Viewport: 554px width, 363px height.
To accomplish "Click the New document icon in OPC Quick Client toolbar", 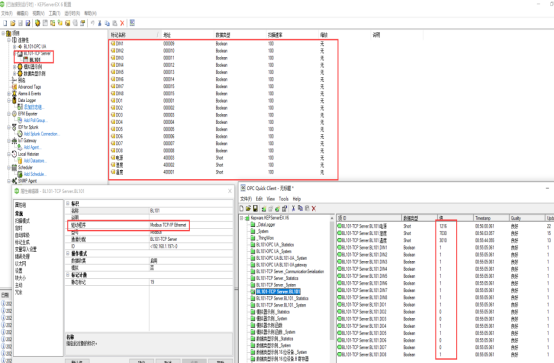I will [242, 209].
